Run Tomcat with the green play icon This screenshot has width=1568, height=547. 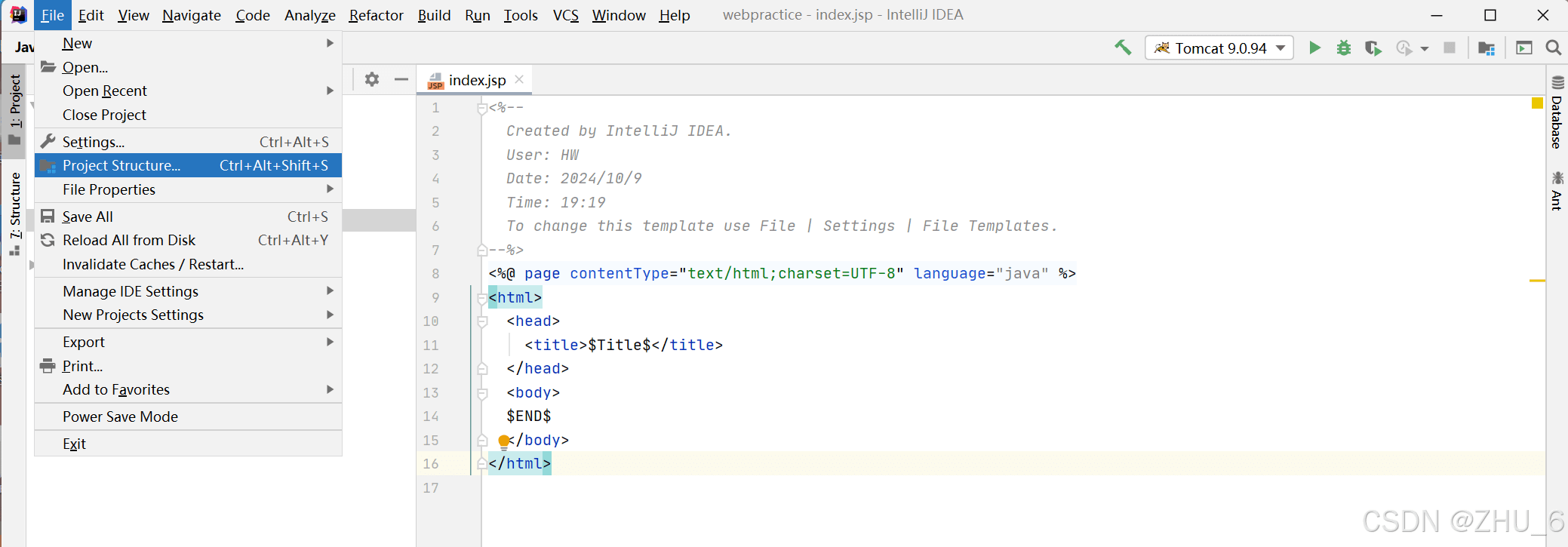(x=1314, y=48)
